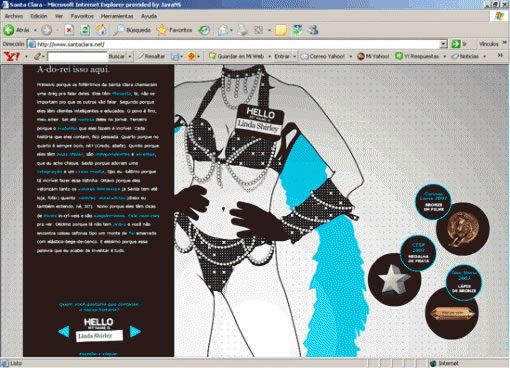Refresh the page with green arrows icon
The width and height of the screenshot is (510, 368).
(x=85, y=30)
